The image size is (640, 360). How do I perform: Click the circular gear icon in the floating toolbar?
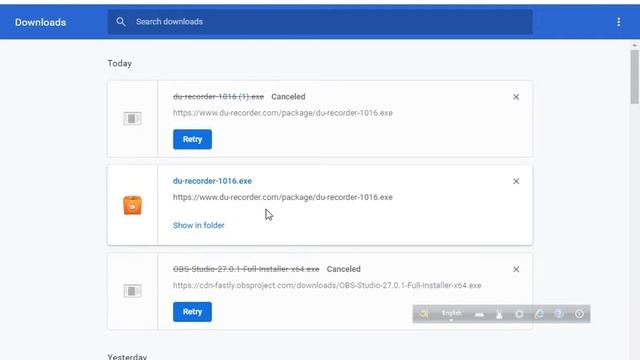click(x=519, y=314)
